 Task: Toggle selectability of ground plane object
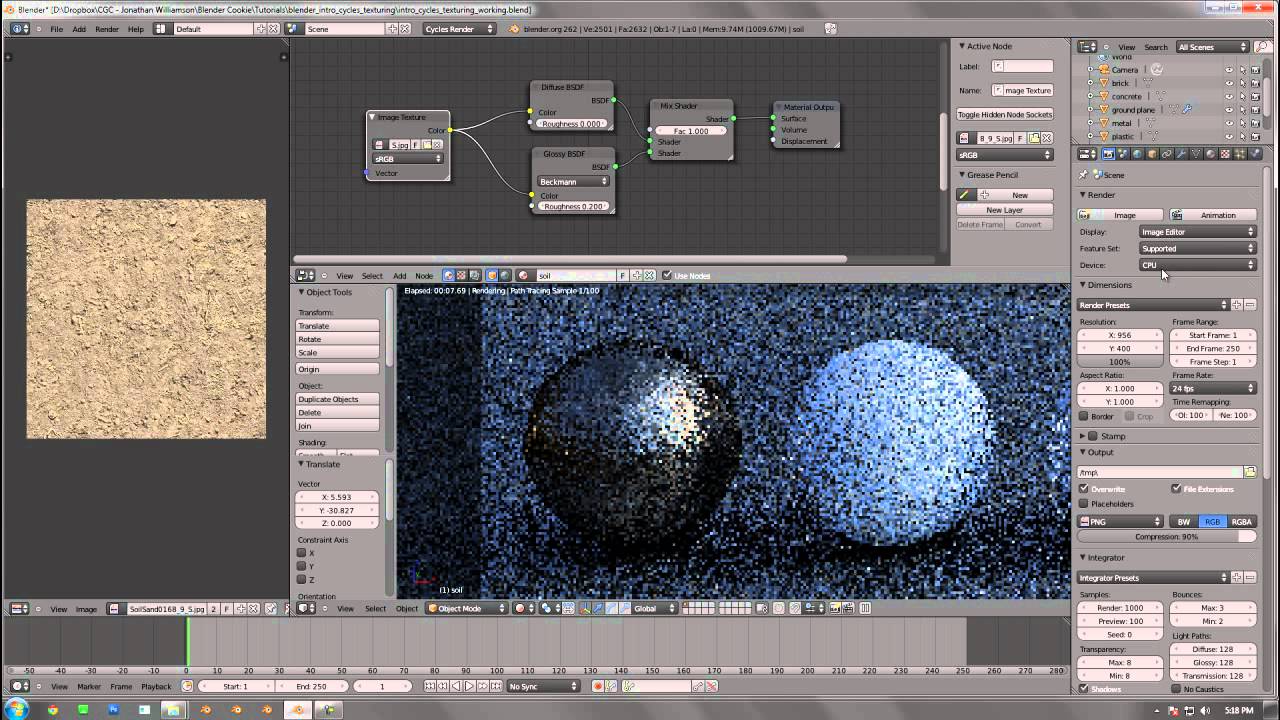pos(1242,110)
